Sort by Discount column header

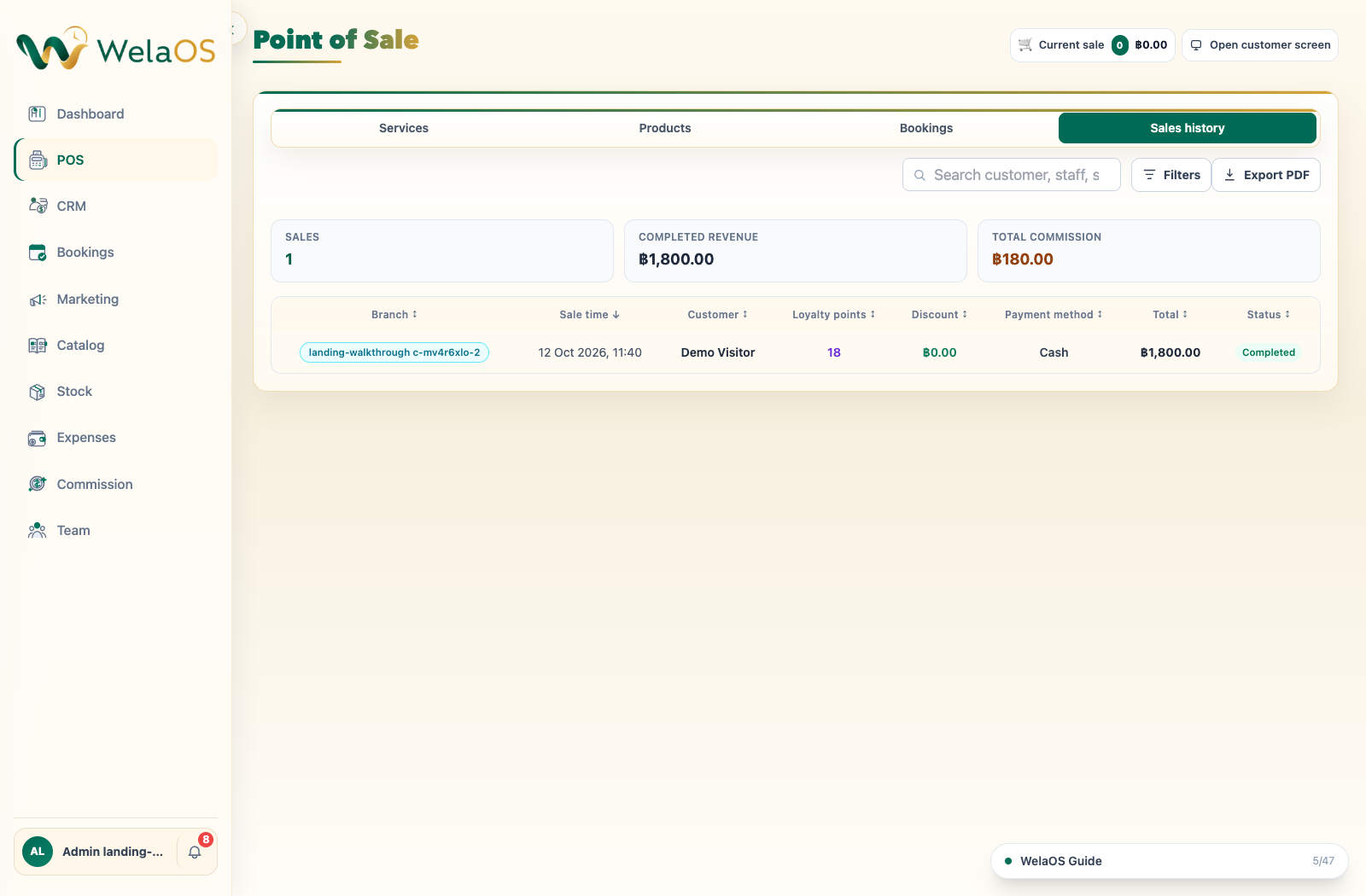[940, 315]
